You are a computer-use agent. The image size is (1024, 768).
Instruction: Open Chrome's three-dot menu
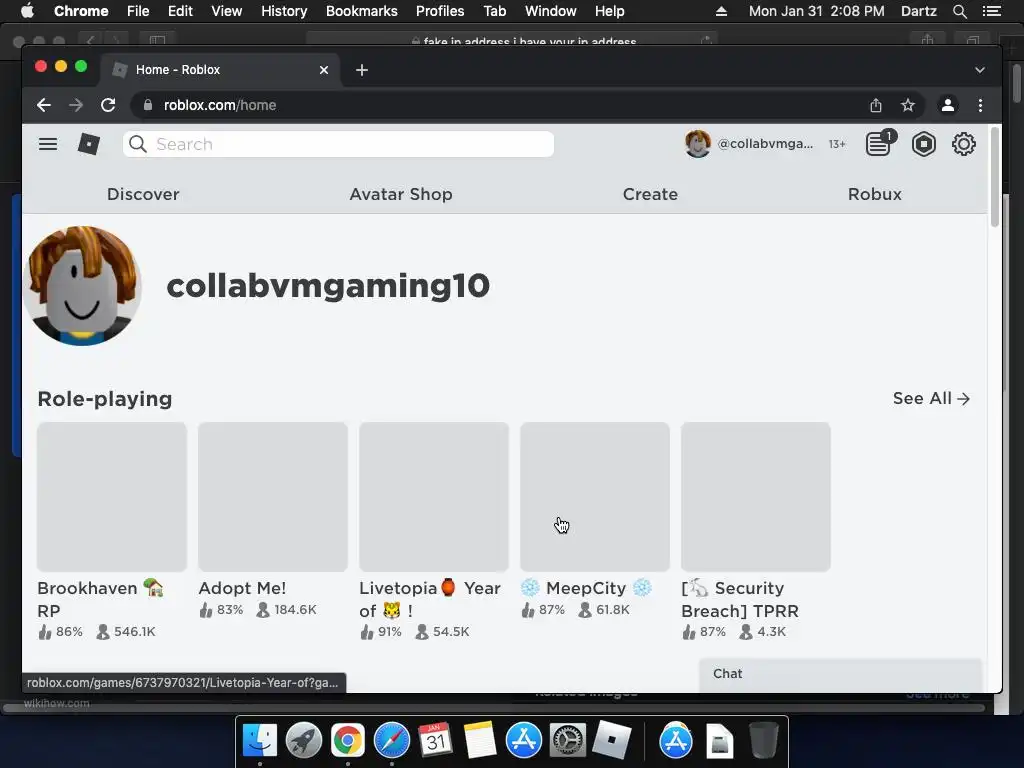pos(980,105)
